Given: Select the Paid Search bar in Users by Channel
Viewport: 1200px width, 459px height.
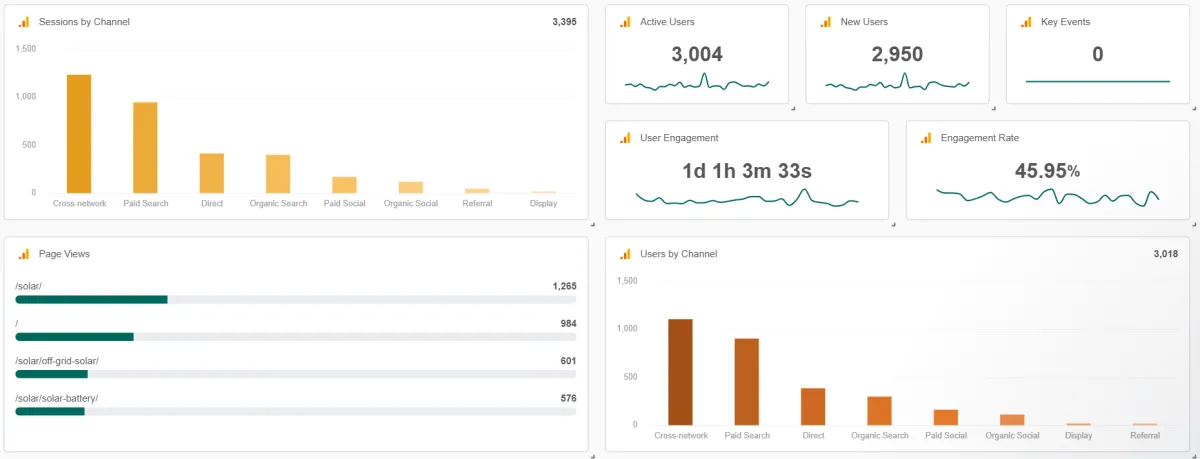Looking at the screenshot, I should tap(747, 382).
